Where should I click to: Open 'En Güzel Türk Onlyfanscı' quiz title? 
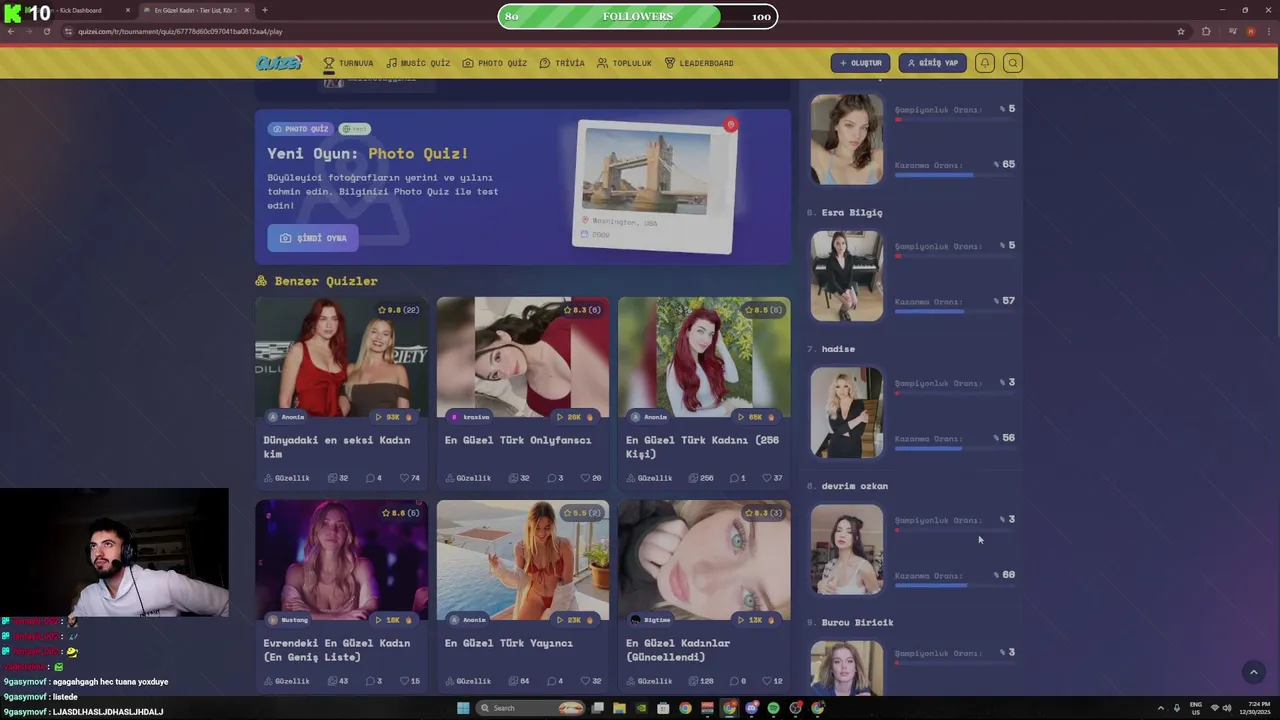coord(518,440)
